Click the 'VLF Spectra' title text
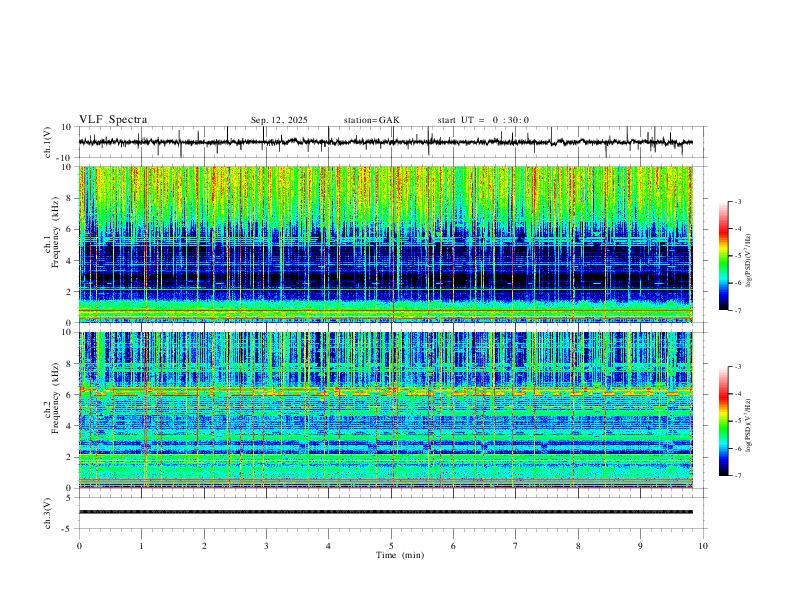 [x=113, y=120]
